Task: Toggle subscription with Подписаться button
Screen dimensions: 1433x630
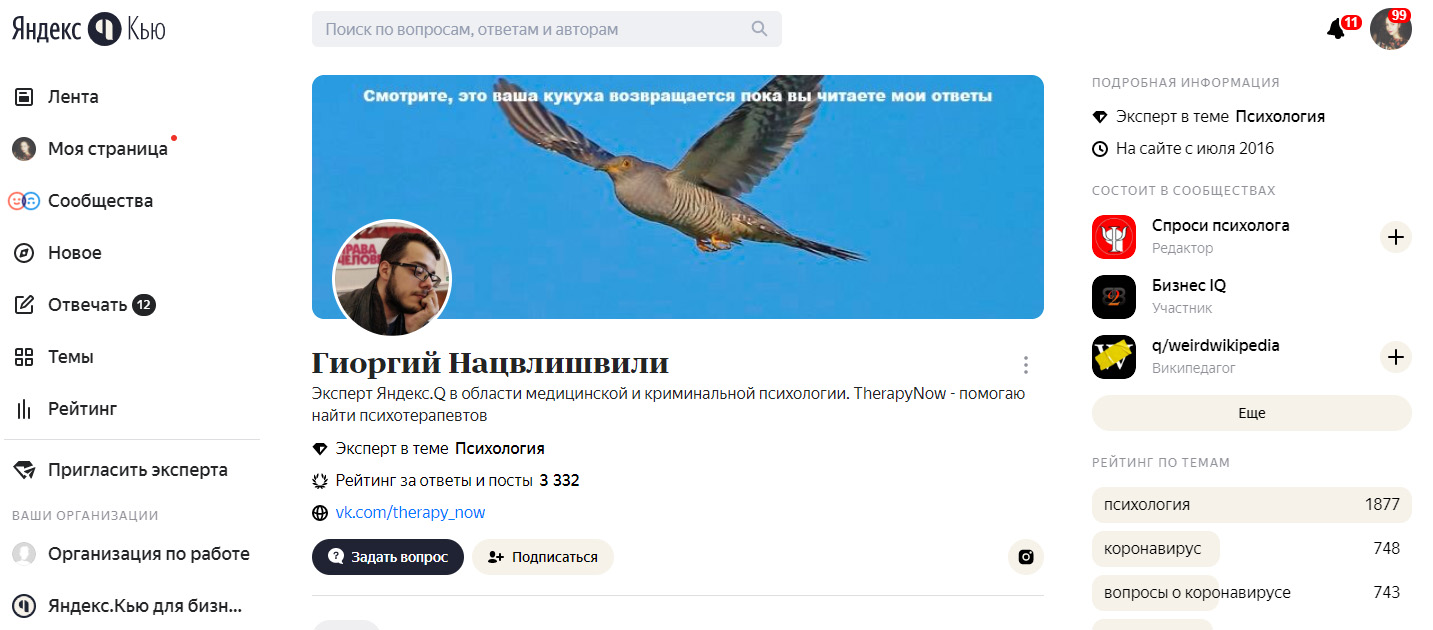Action: click(543, 557)
